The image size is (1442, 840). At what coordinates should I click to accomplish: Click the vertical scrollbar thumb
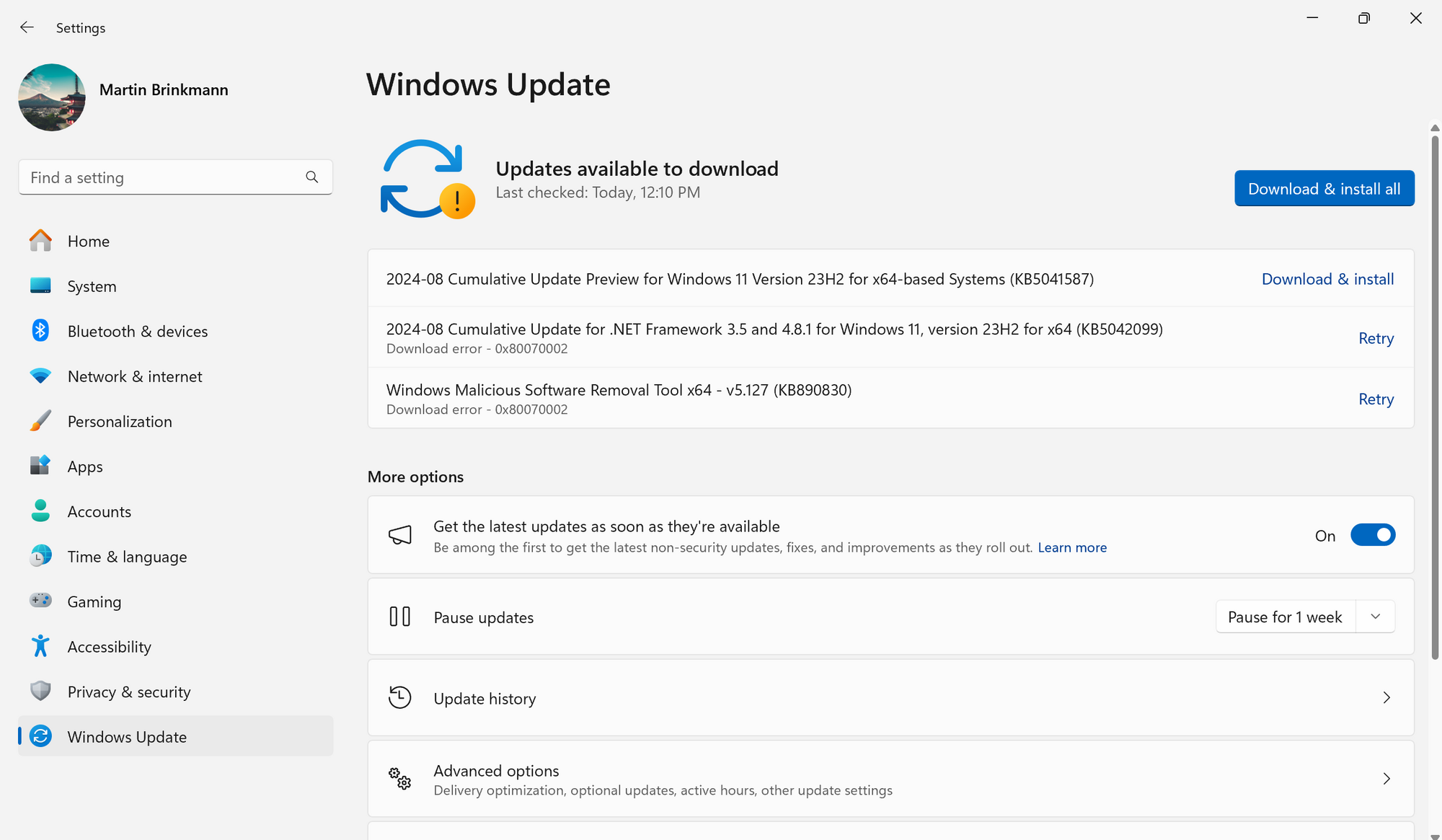(x=1435, y=396)
